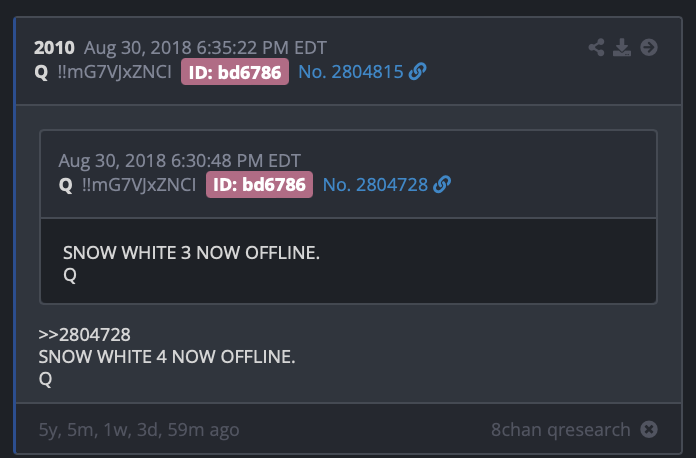Click the share icon on post 2010
Image resolution: width=696 pixels, height=458 pixels.
click(x=596, y=47)
